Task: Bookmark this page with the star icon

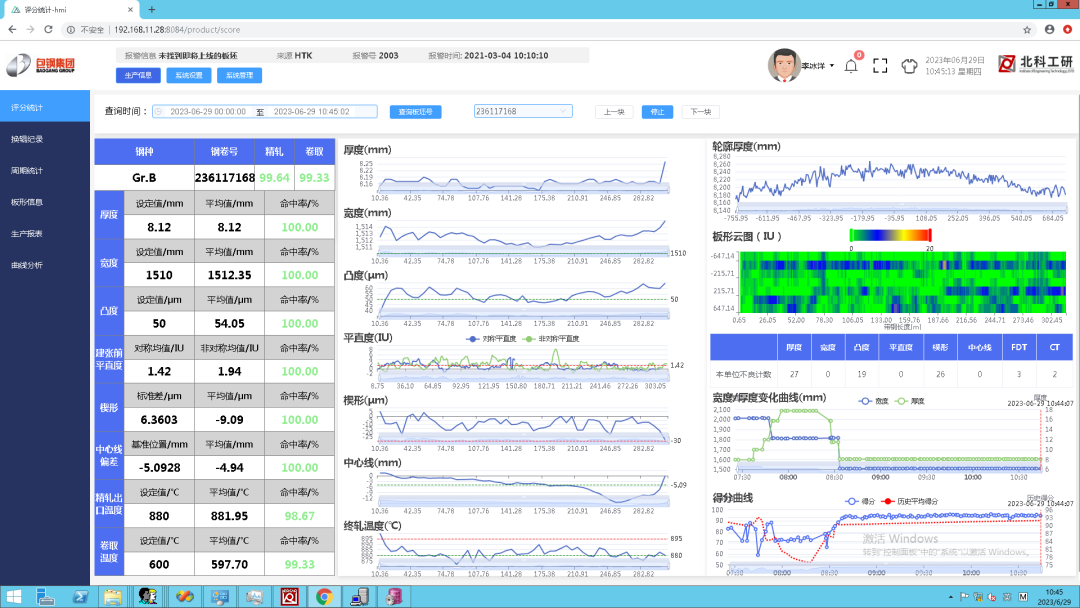Action: tap(1027, 30)
